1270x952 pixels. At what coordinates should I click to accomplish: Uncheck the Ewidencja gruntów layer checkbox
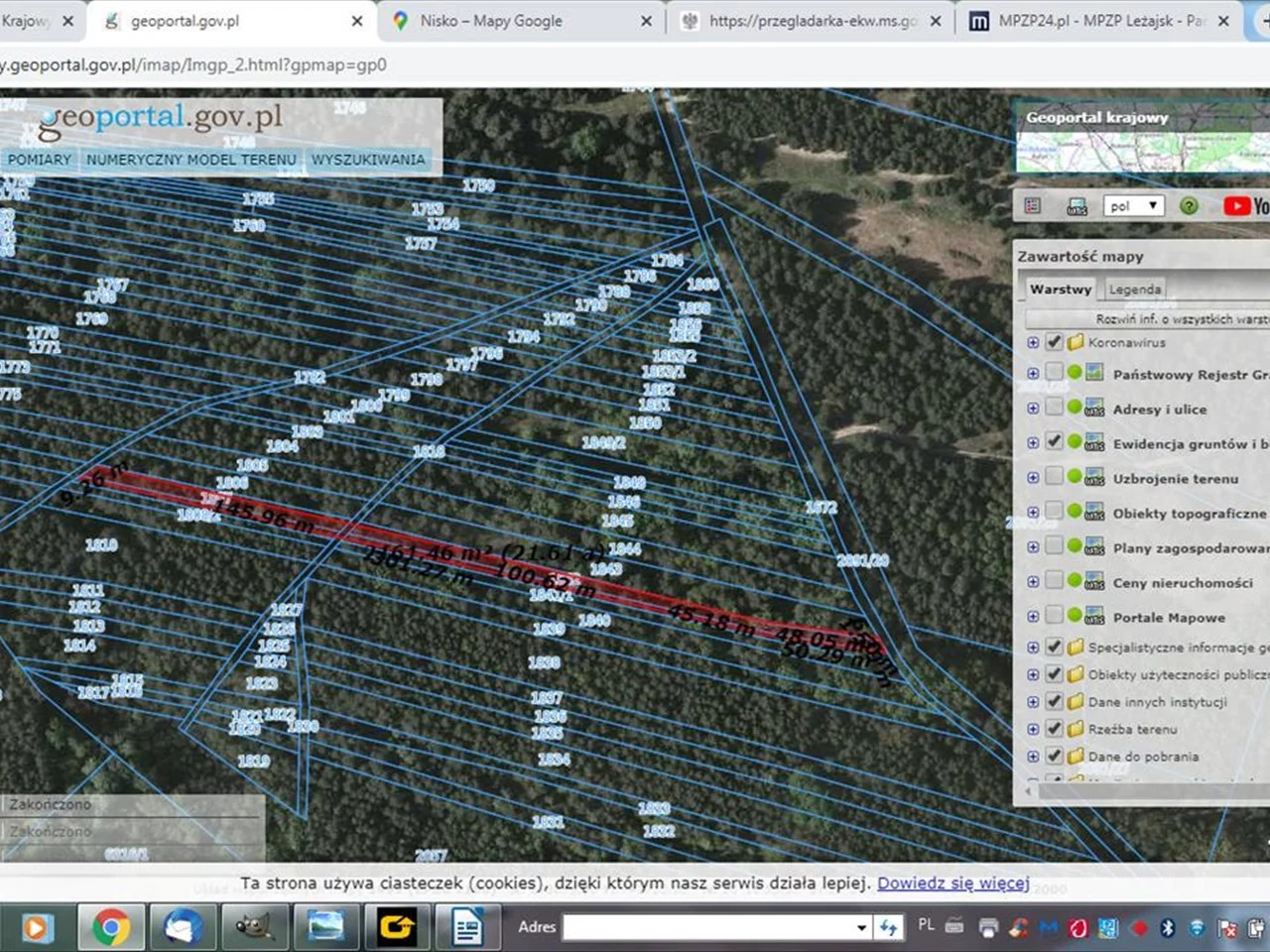coord(1054,442)
